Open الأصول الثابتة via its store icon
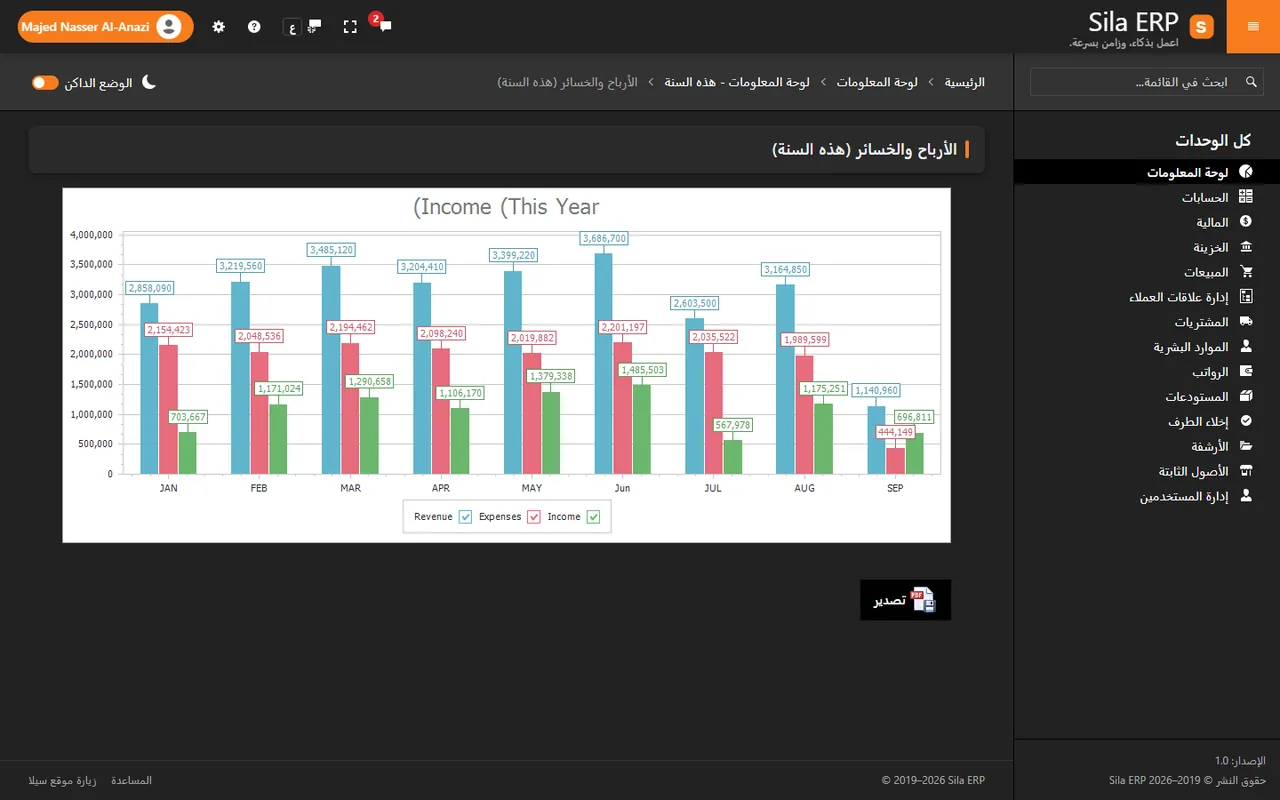 (x=1246, y=471)
